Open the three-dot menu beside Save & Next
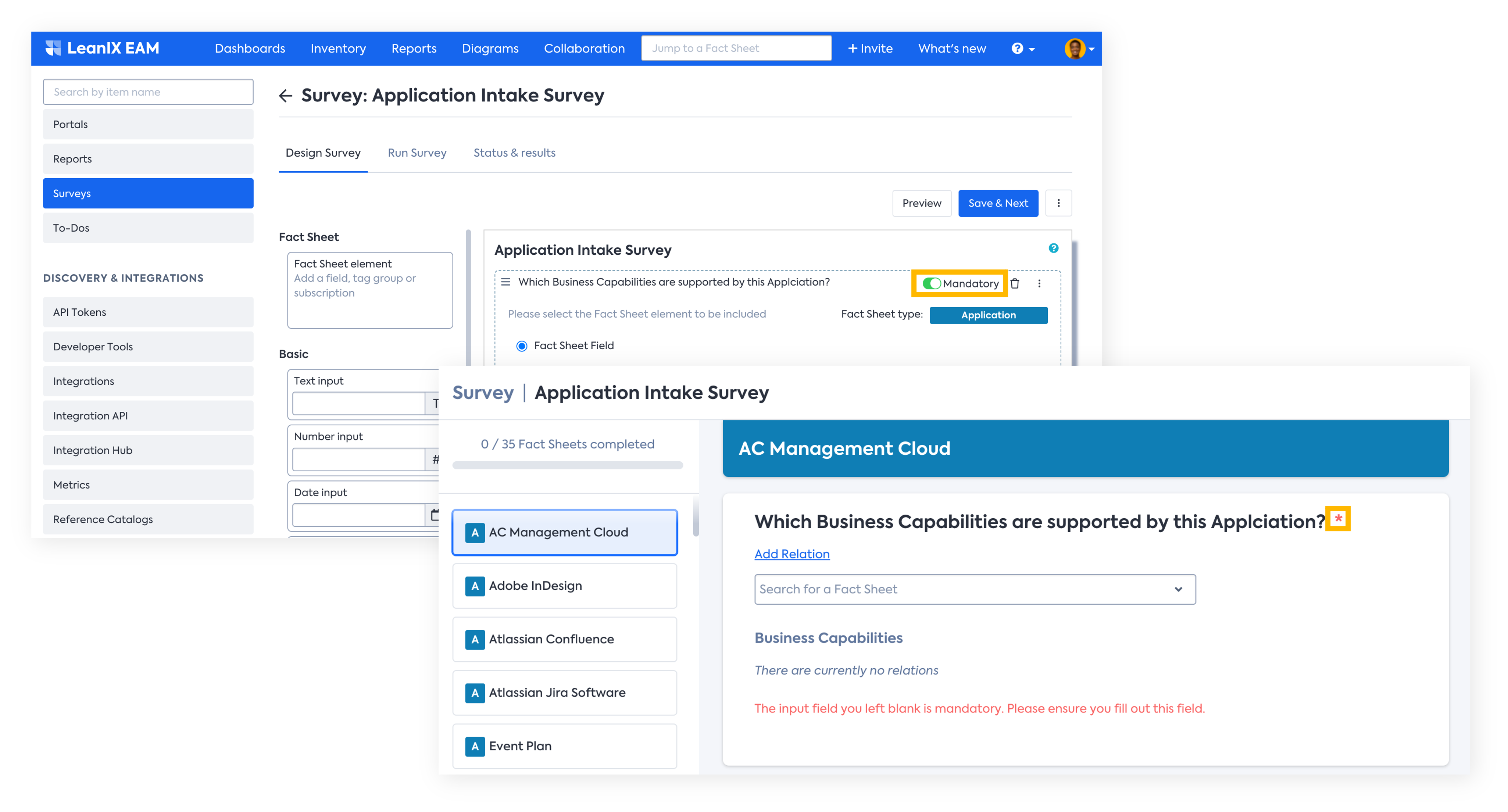1508x812 pixels. click(1058, 203)
